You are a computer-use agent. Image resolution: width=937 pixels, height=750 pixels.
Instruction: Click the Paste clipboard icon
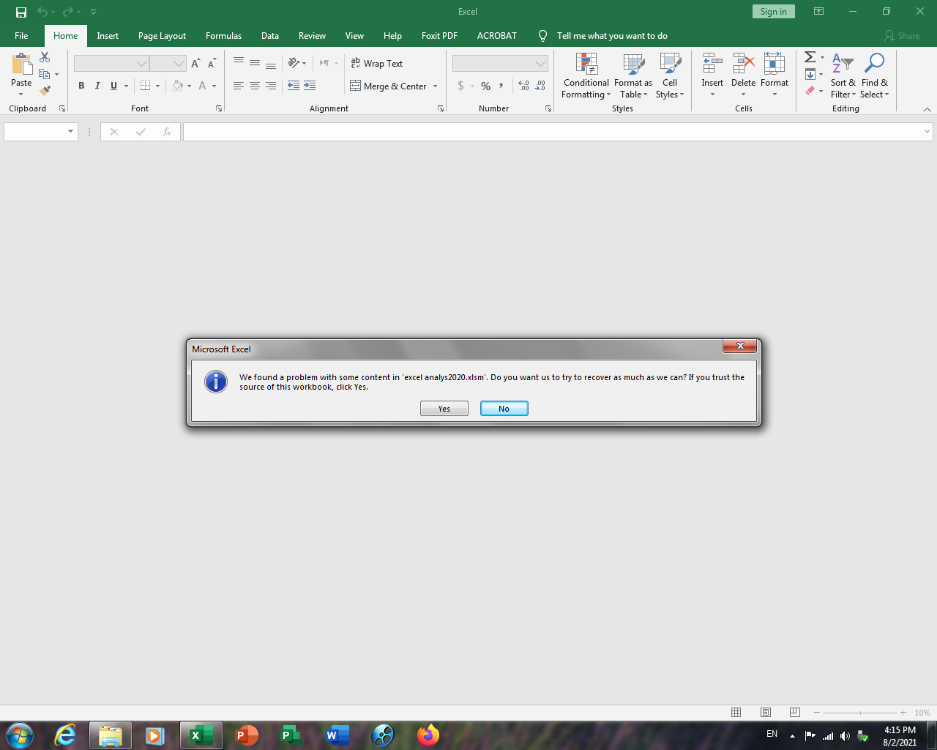22,64
